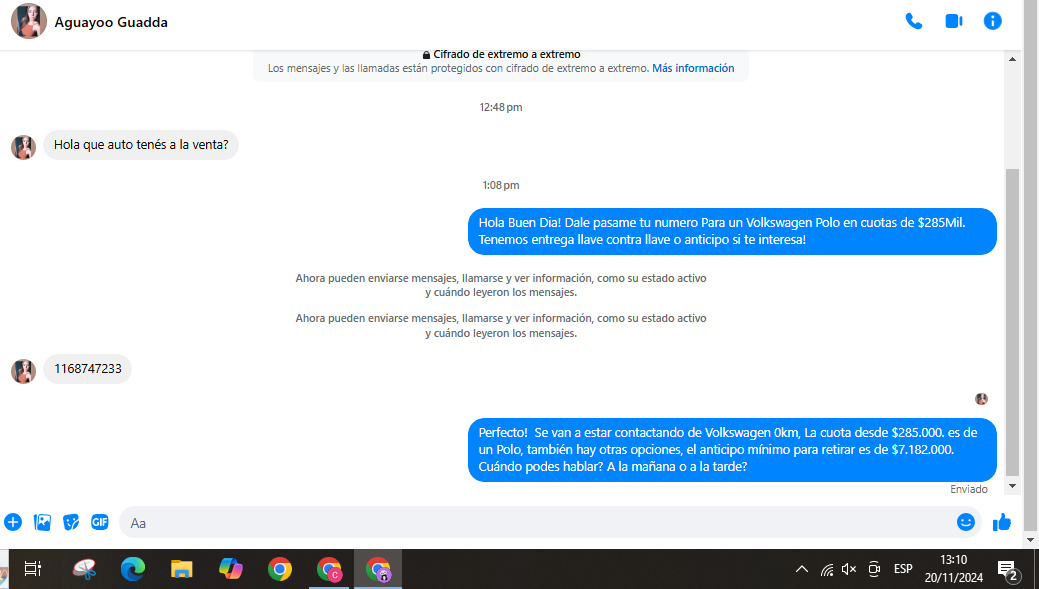Open the conversation information panel icon

point(992,21)
